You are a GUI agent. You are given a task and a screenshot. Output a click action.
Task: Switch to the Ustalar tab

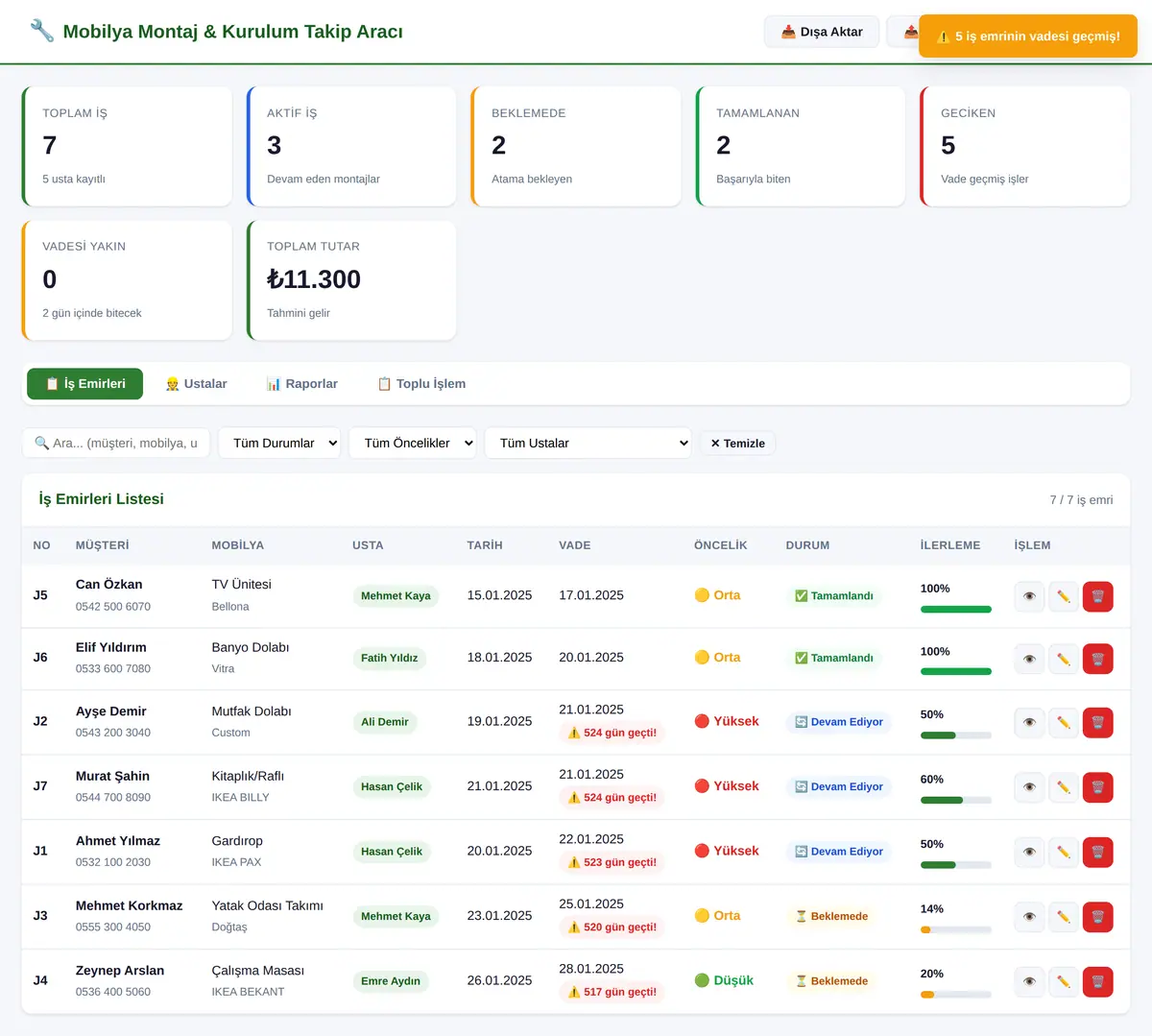tap(196, 384)
